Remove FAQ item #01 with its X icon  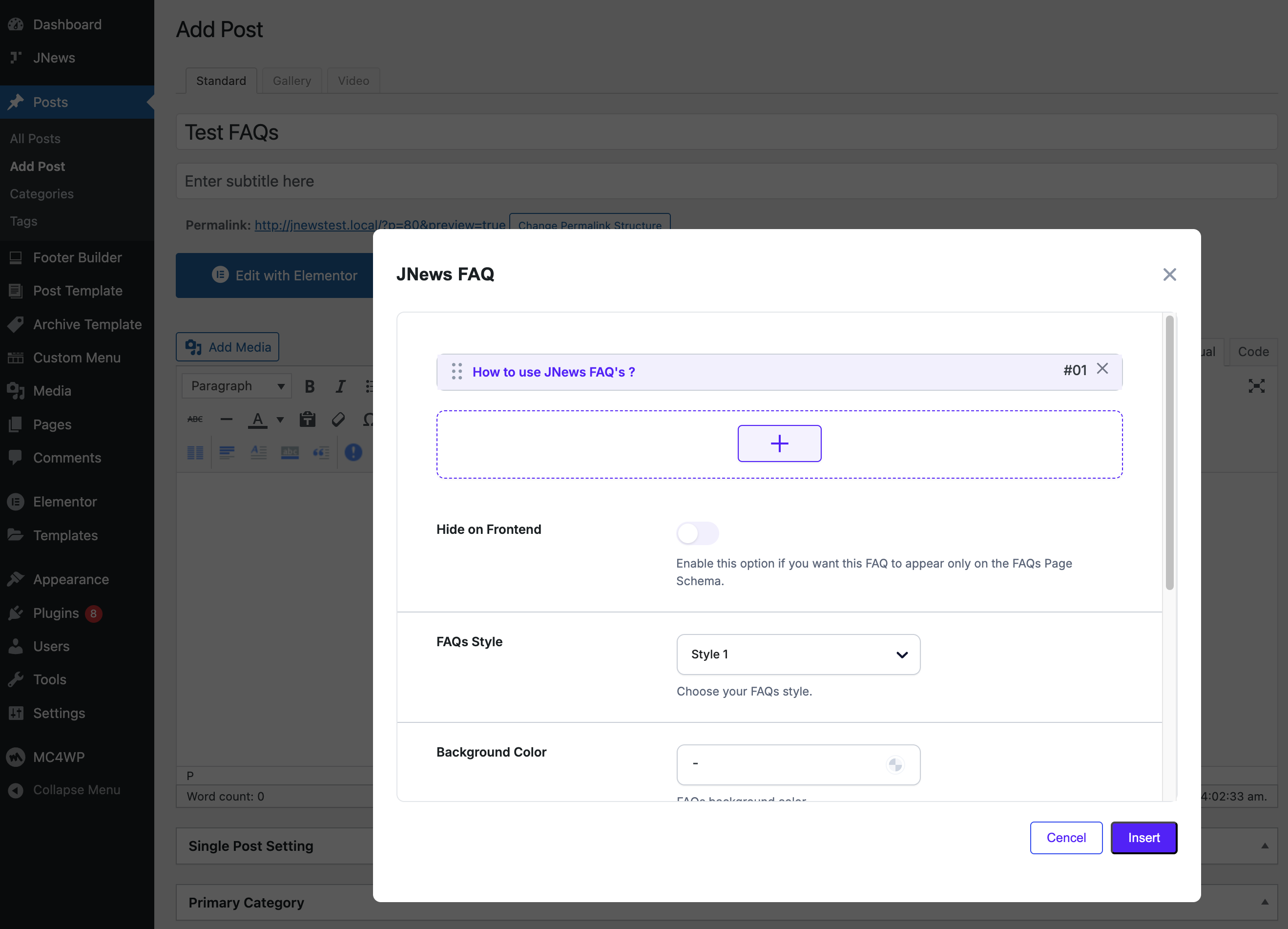coord(1101,369)
